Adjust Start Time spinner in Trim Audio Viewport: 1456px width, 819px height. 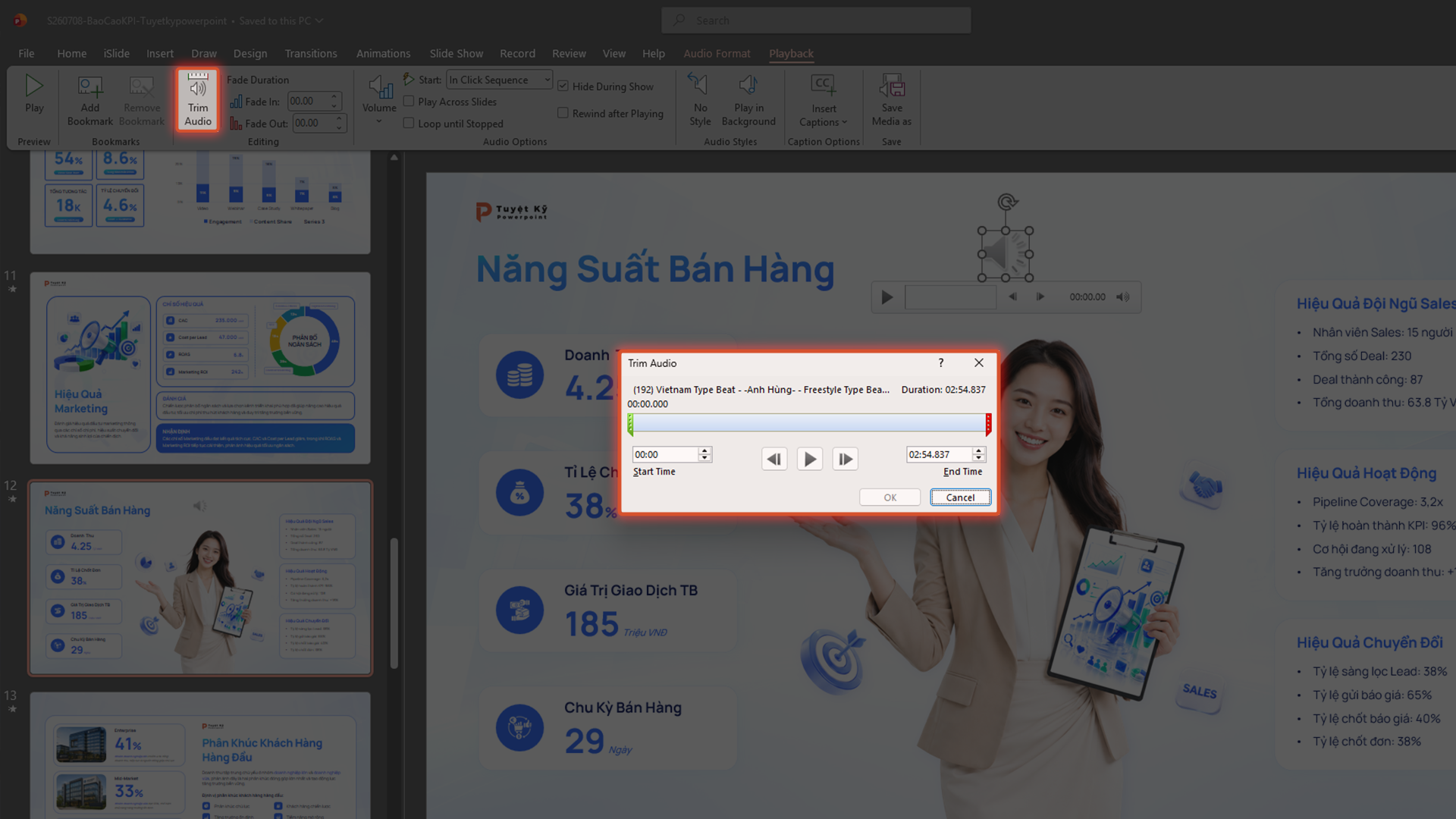(x=704, y=454)
